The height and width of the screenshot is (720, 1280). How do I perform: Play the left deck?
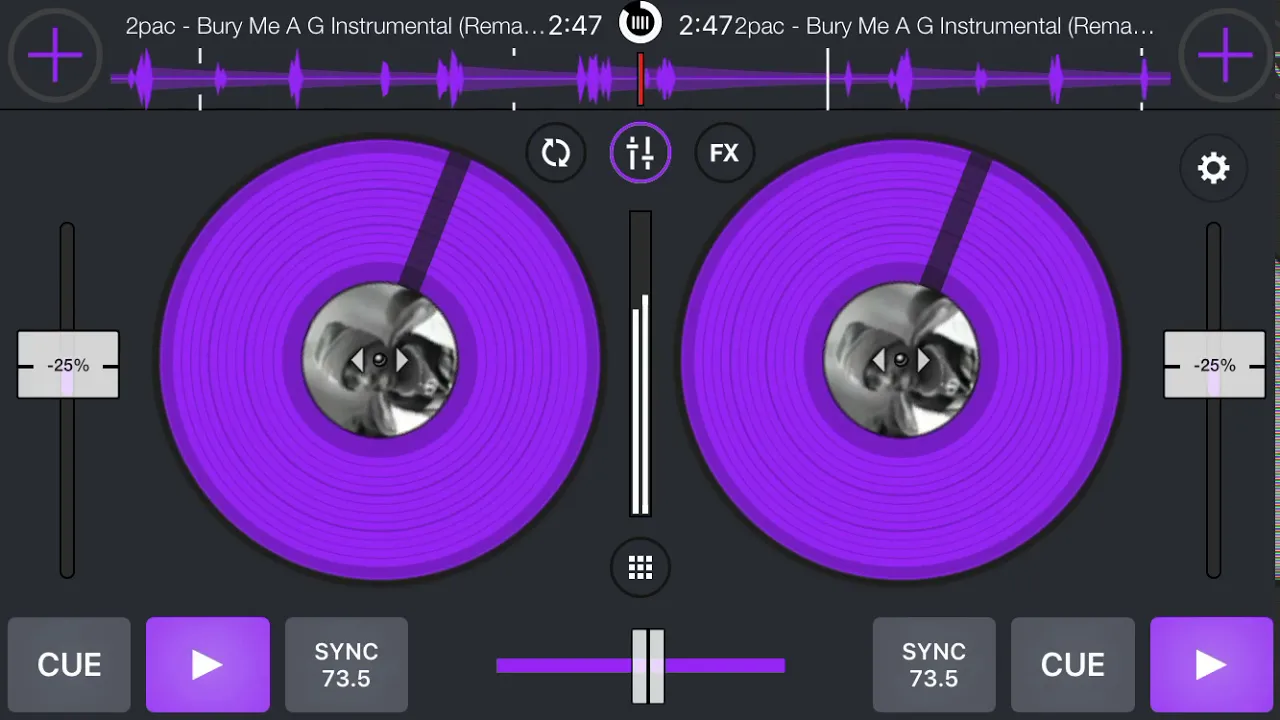[x=208, y=664]
